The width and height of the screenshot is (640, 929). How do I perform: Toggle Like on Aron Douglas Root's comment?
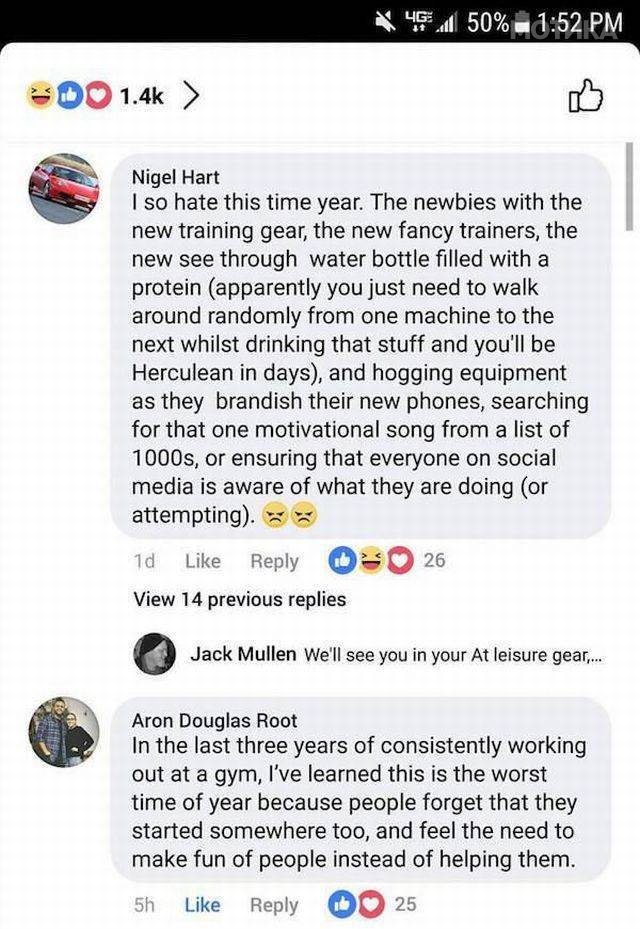coord(202,904)
